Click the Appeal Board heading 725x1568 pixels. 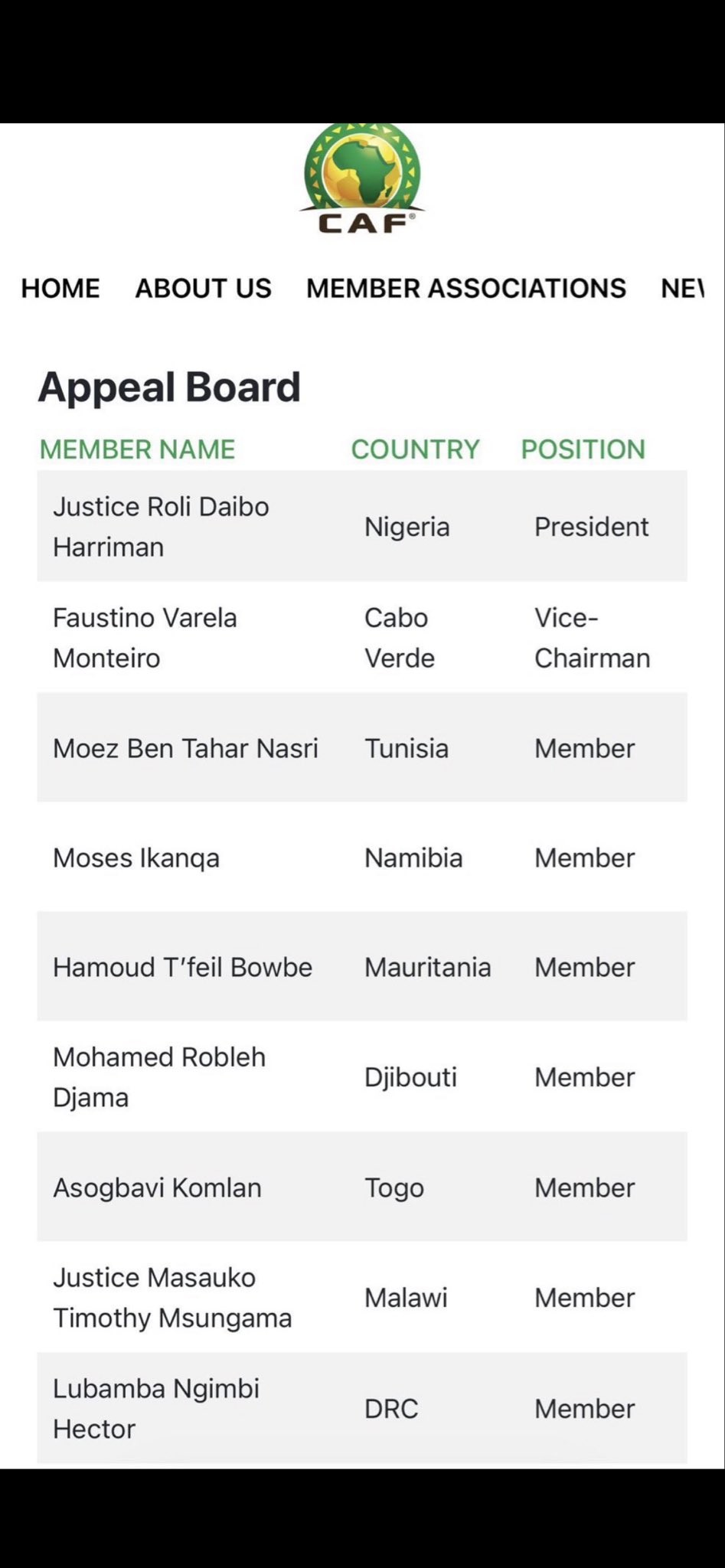click(x=169, y=387)
